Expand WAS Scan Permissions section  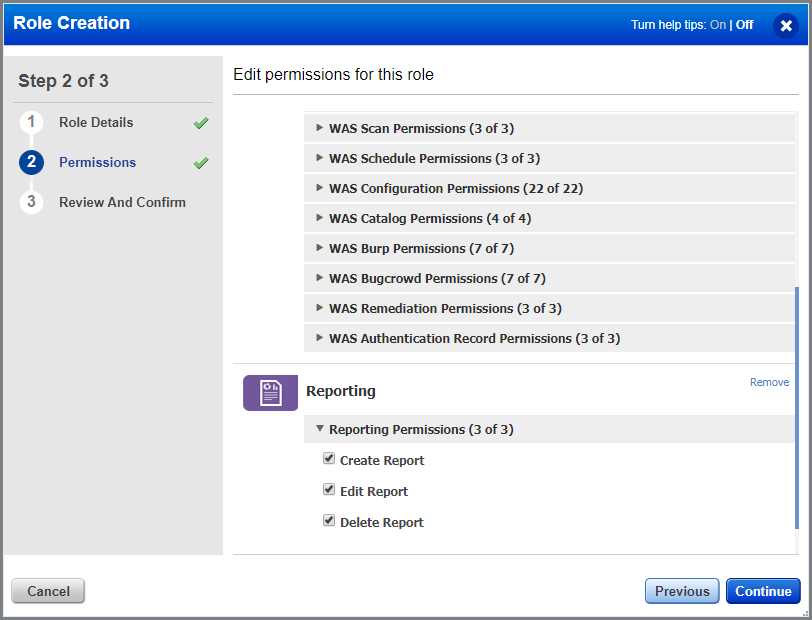point(320,128)
